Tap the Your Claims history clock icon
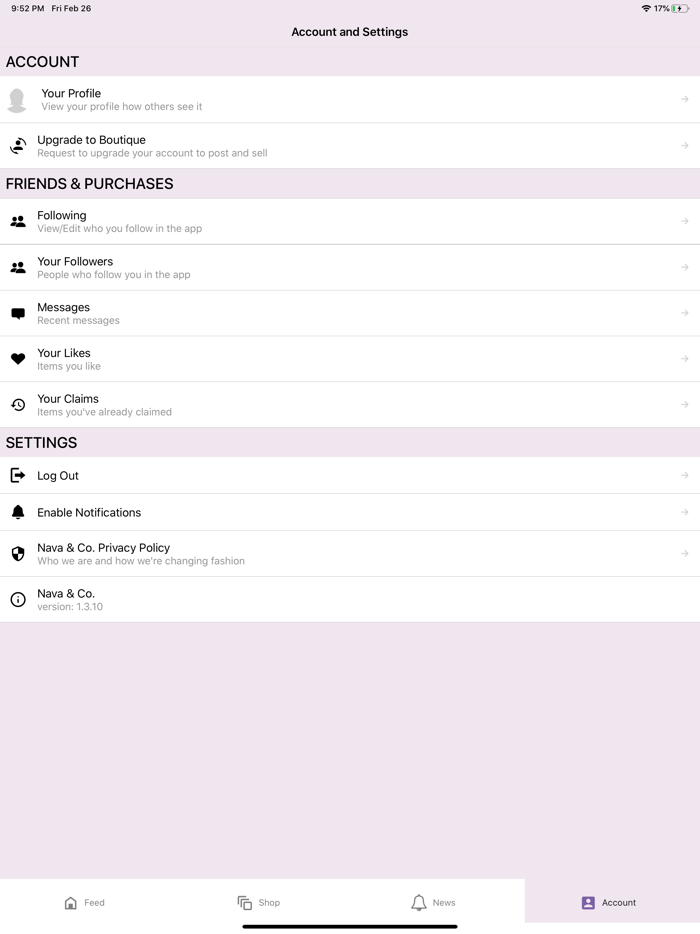Screen dimensions: 700x934 [18, 405]
